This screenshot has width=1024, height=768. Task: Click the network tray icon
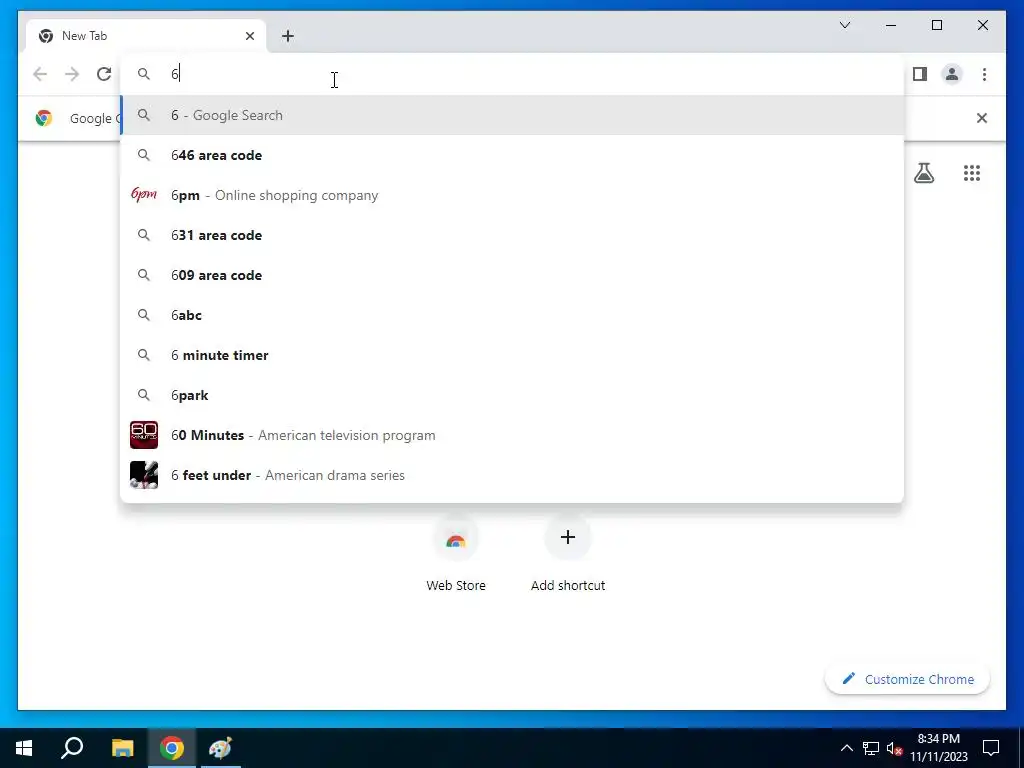[x=871, y=748]
